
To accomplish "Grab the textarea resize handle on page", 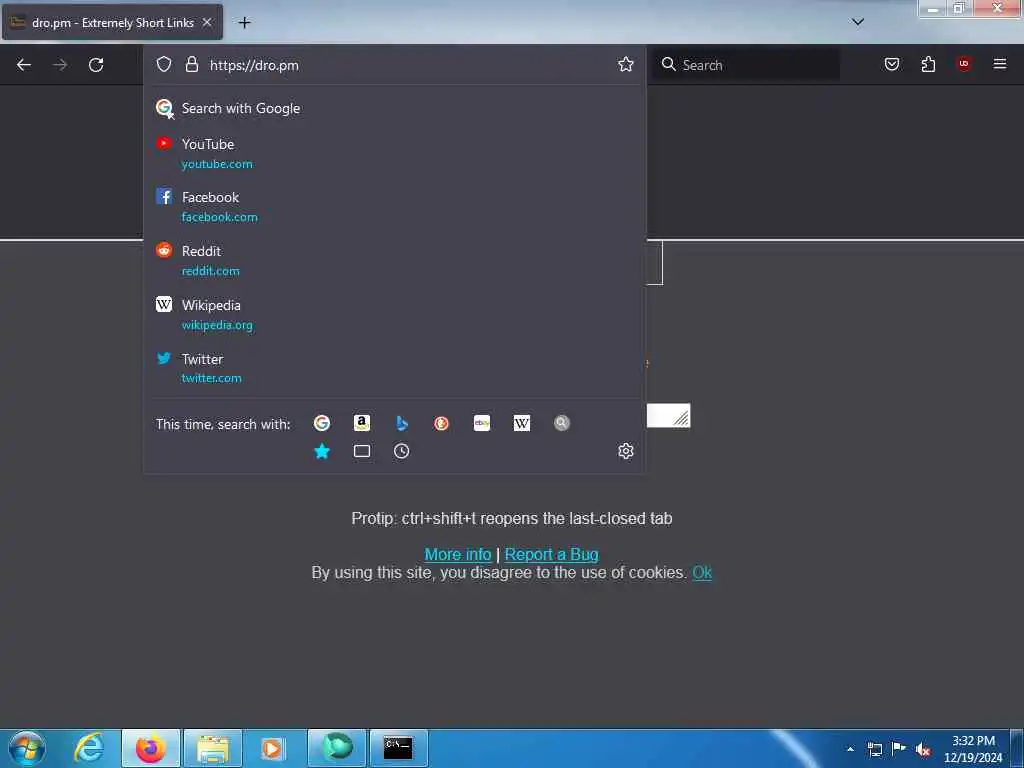I will coord(681,418).
